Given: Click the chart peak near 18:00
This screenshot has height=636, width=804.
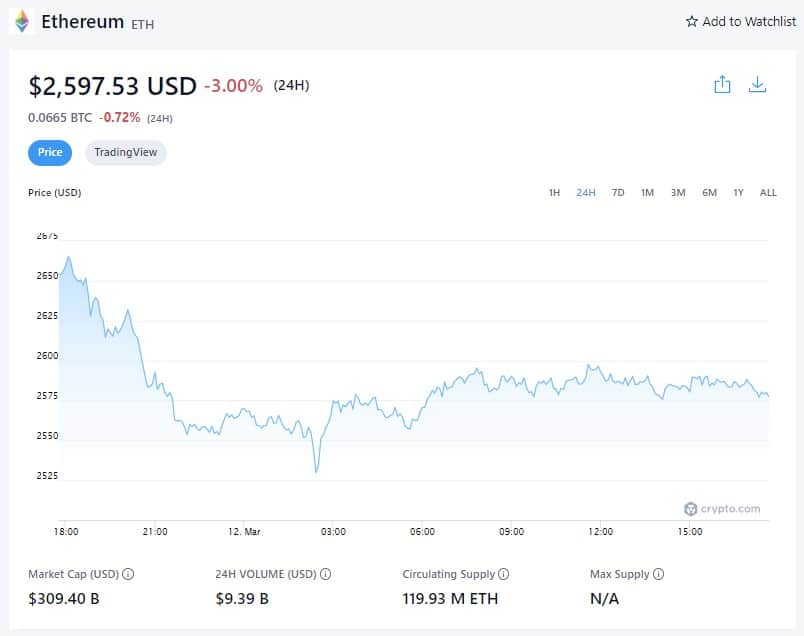Looking at the screenshot, I should pyautogui.click(x=69, y=259).
